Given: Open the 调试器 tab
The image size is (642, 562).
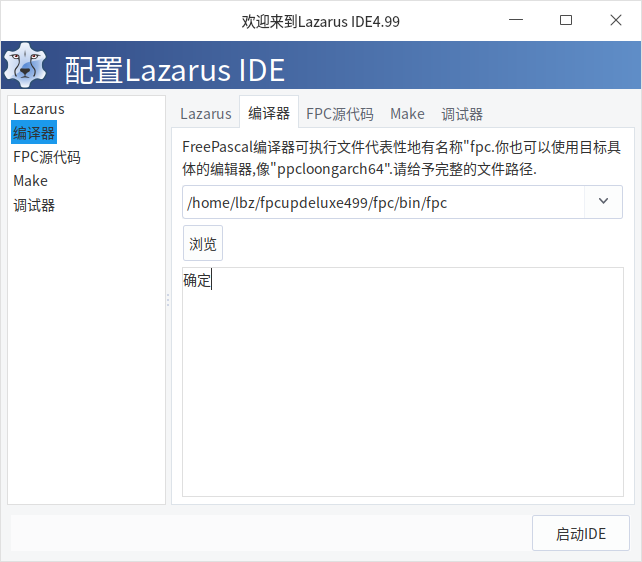Looking at the screenshot, I should point(462,114).
